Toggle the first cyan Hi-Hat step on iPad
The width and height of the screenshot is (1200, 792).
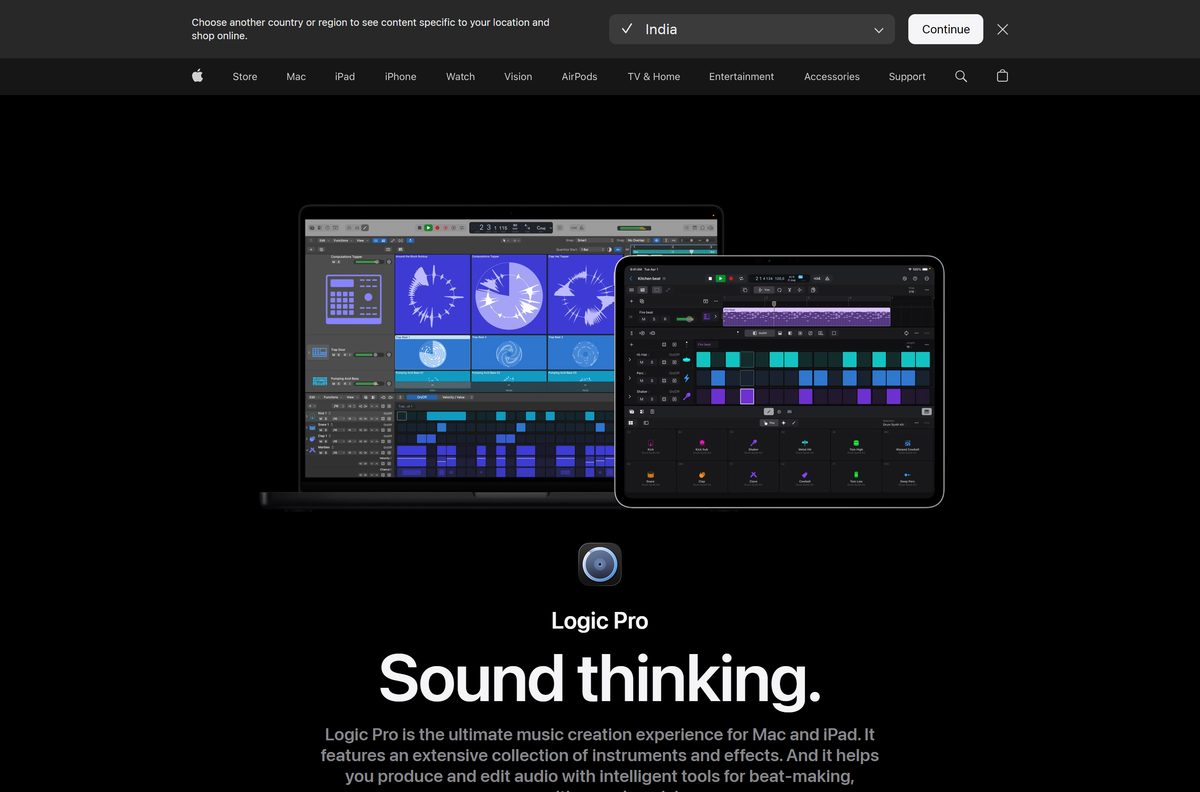(x=703, y=360)
